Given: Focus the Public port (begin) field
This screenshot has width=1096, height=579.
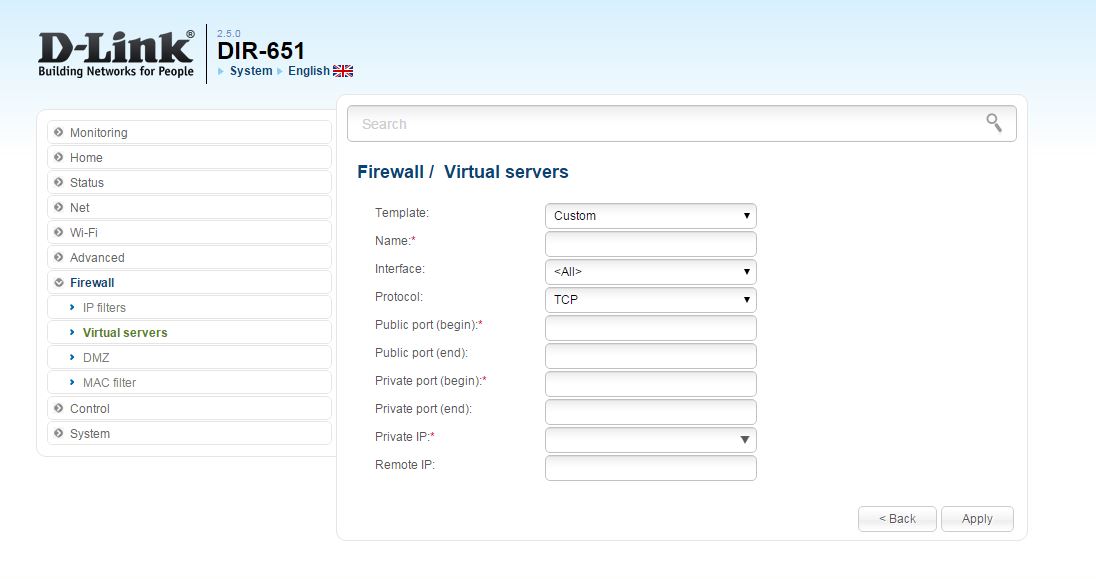Looking at the screenshot, I should tap(651, 327).
